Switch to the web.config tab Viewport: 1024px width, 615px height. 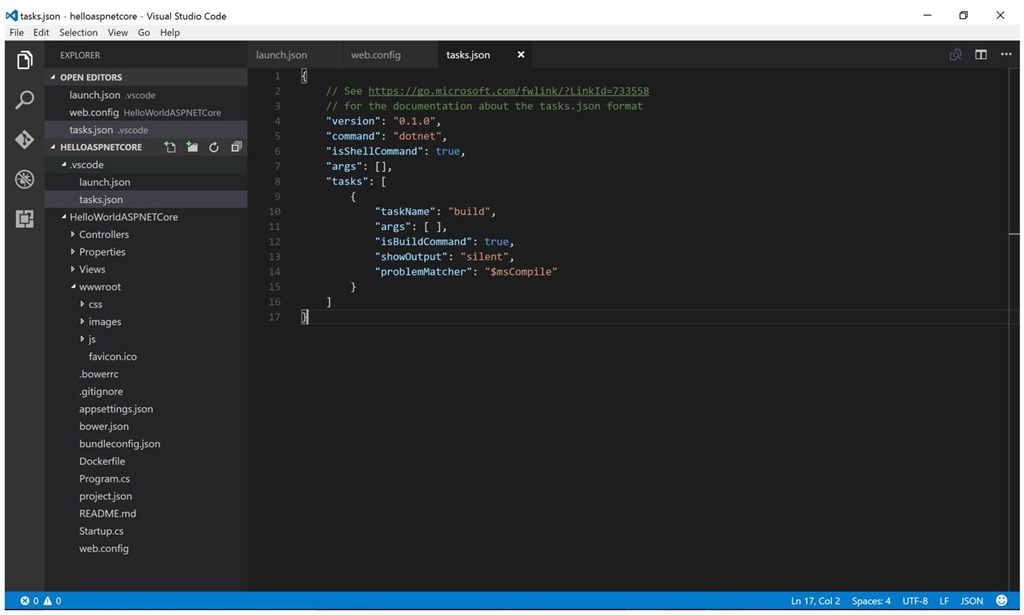375,55
